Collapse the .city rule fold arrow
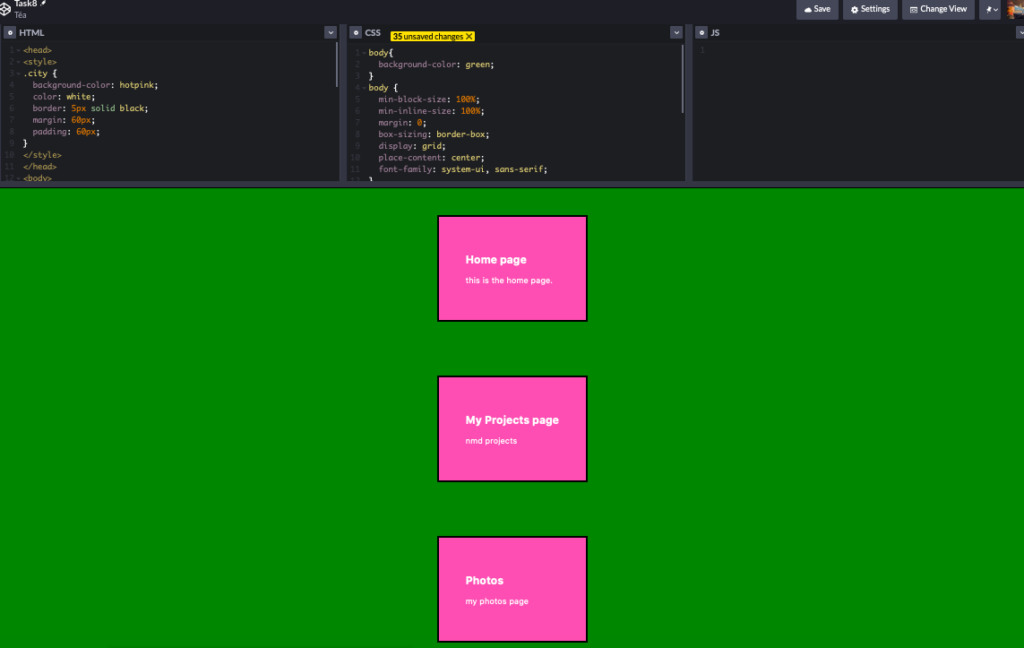This screenshot has width=1024, height=648. pos(18,74)
